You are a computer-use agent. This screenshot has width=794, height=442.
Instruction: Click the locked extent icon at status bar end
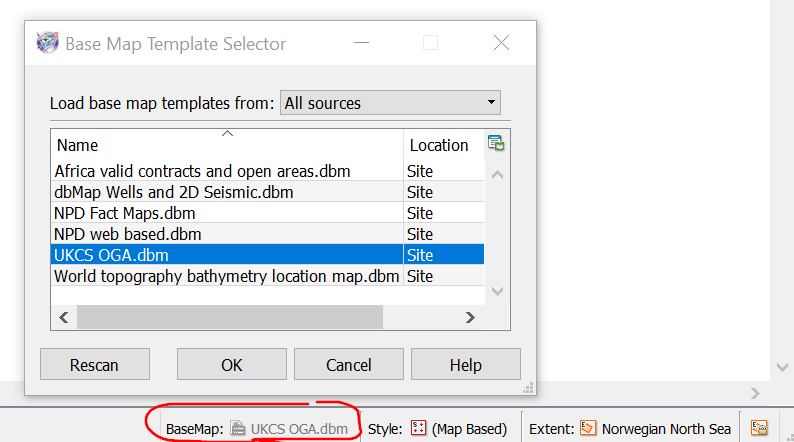coord(759,428)
